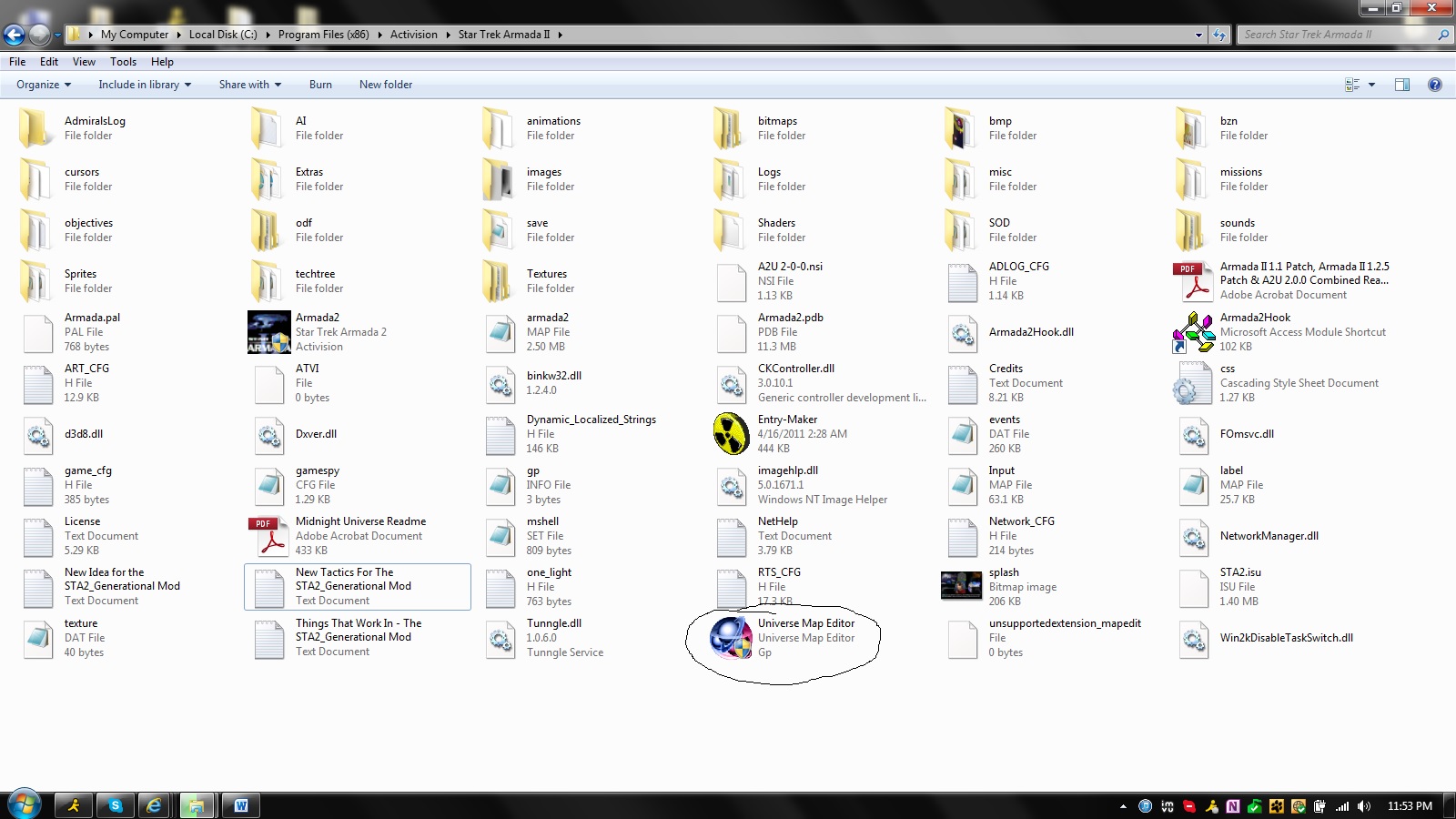
Task: Select the gamespy CFG file icon
Action: (x=268, y=485)
